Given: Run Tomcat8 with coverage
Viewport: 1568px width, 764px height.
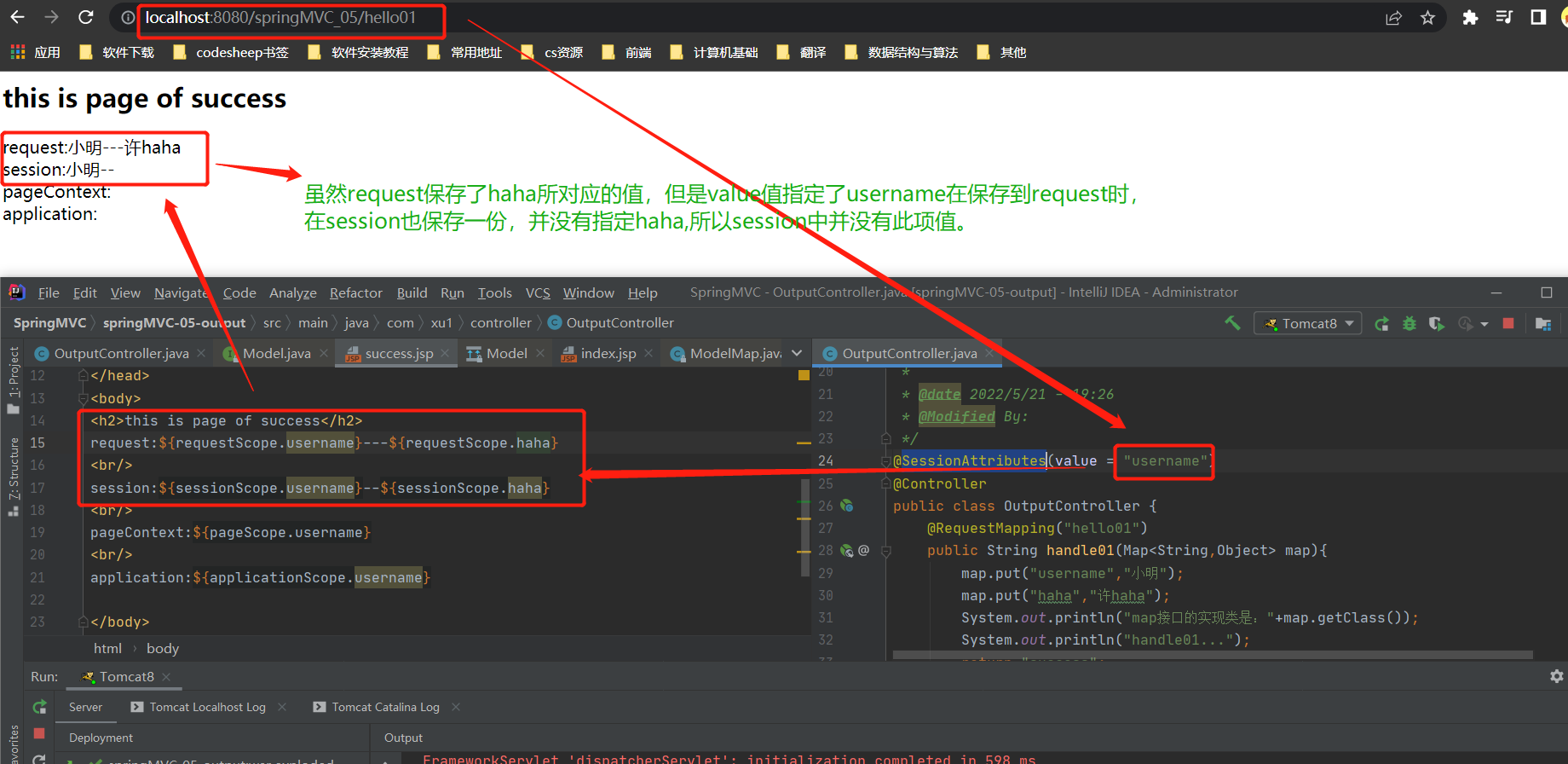Looking at the screenshot, I should tap(1437, 323).
